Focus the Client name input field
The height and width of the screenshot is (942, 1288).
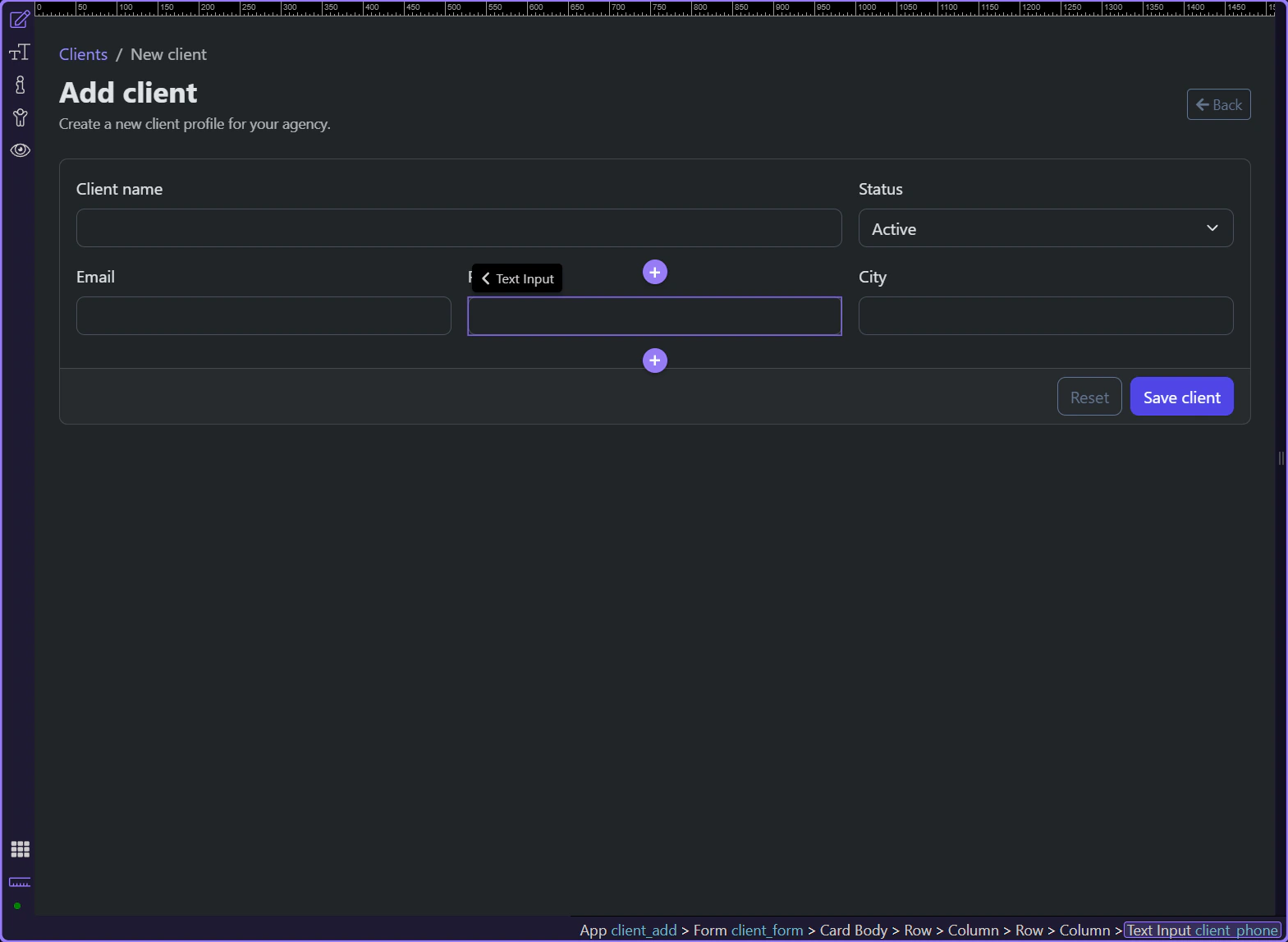point(458,227)
